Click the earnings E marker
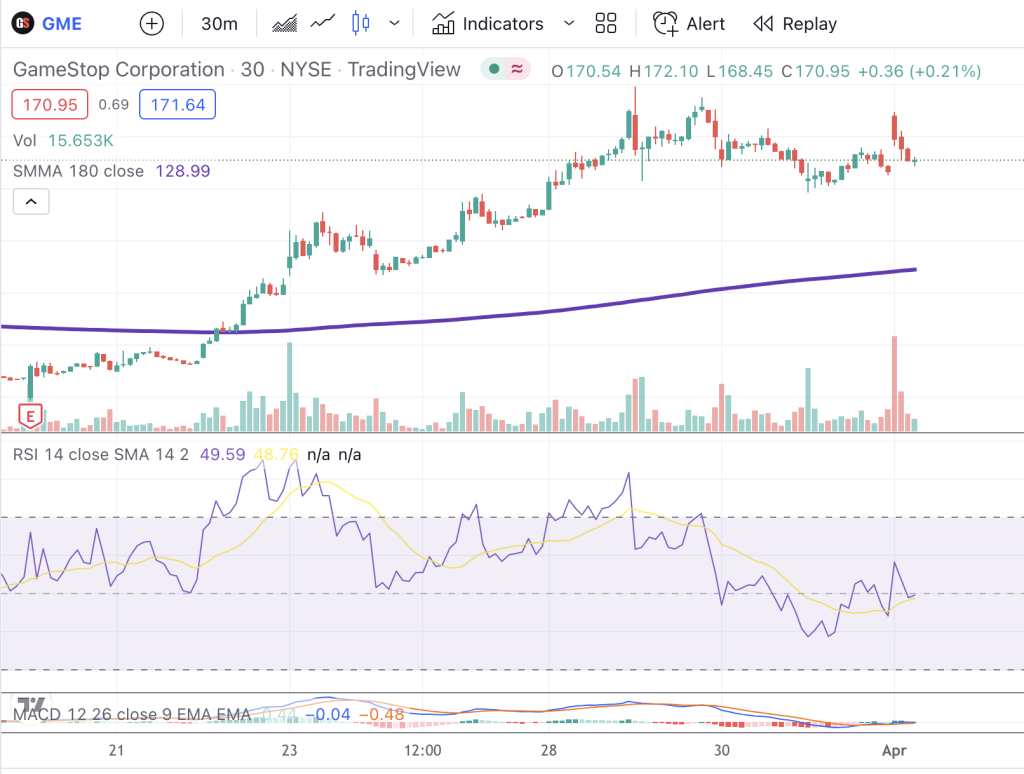 point(30,416)
